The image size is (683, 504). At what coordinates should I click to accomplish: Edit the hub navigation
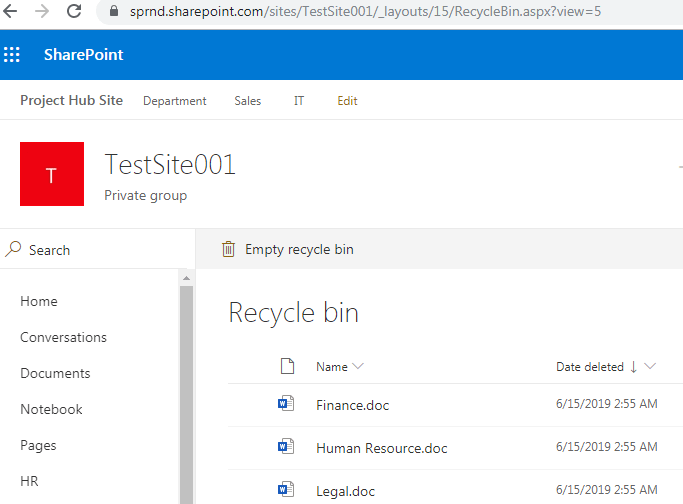pyautogui.click(x=347, y=101)
